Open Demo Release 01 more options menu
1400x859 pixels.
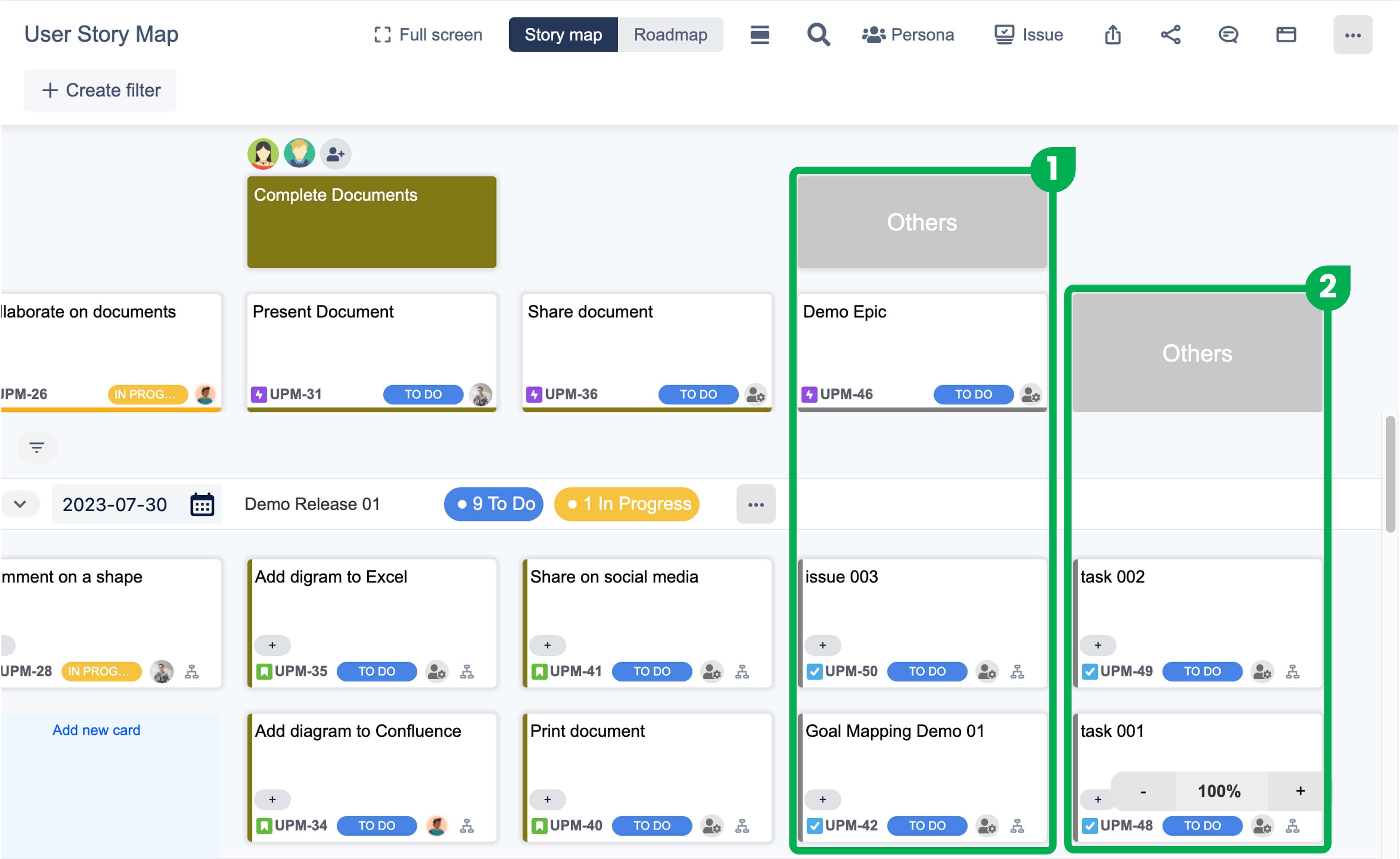(756, 505)
